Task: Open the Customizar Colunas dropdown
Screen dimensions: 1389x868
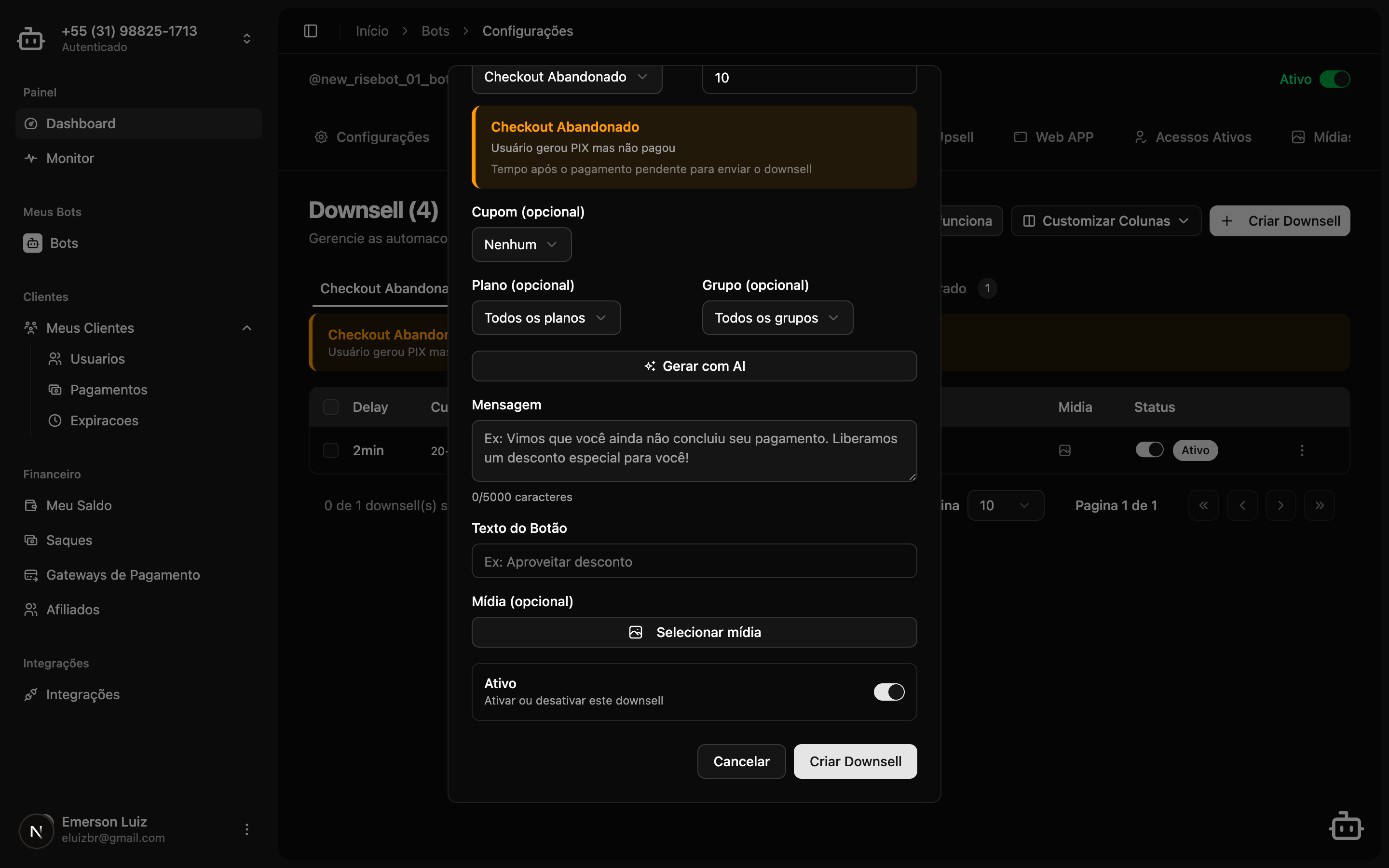Action: 1106,221
